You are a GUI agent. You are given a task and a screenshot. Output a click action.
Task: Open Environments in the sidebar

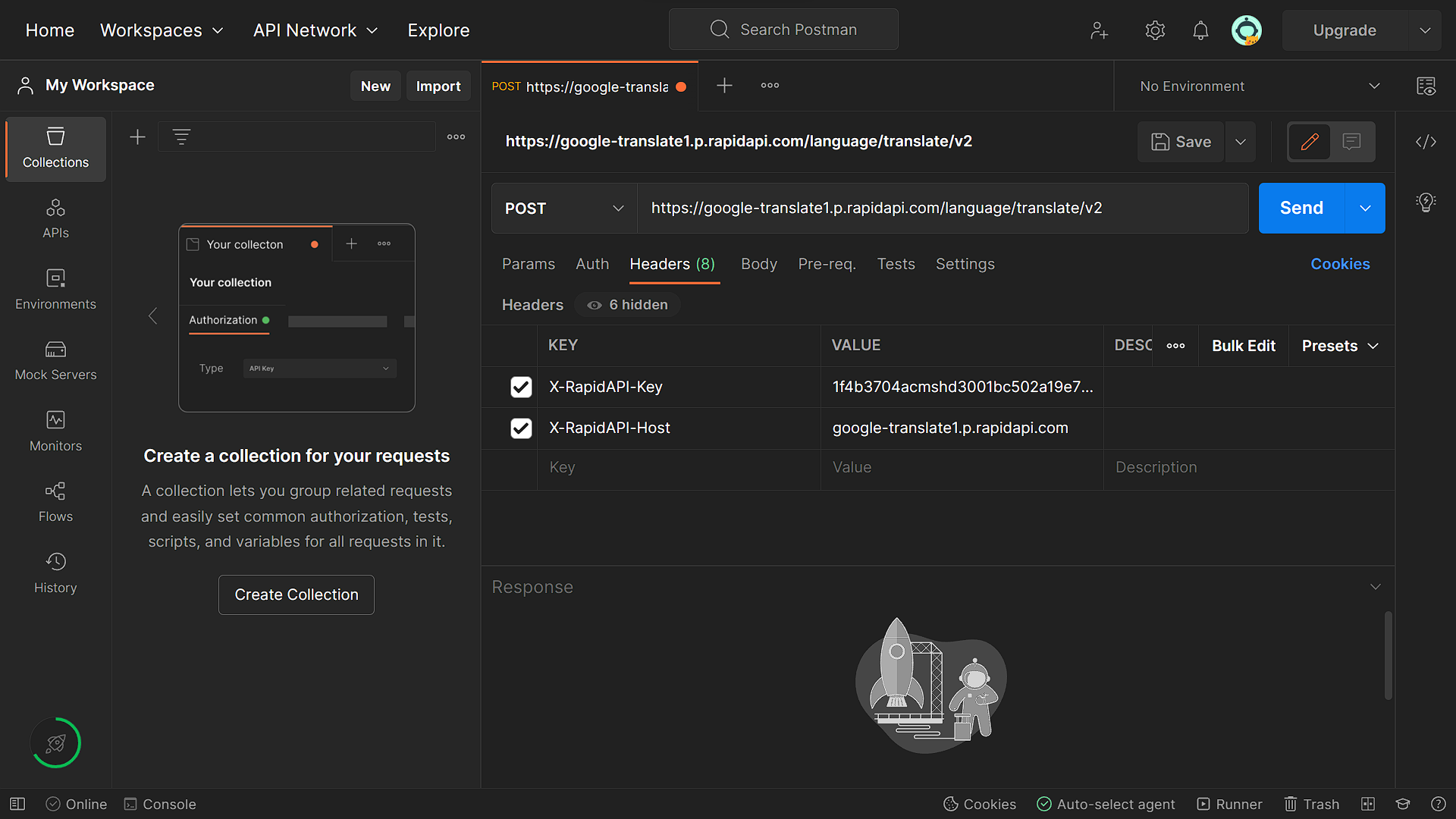[55, 290]
